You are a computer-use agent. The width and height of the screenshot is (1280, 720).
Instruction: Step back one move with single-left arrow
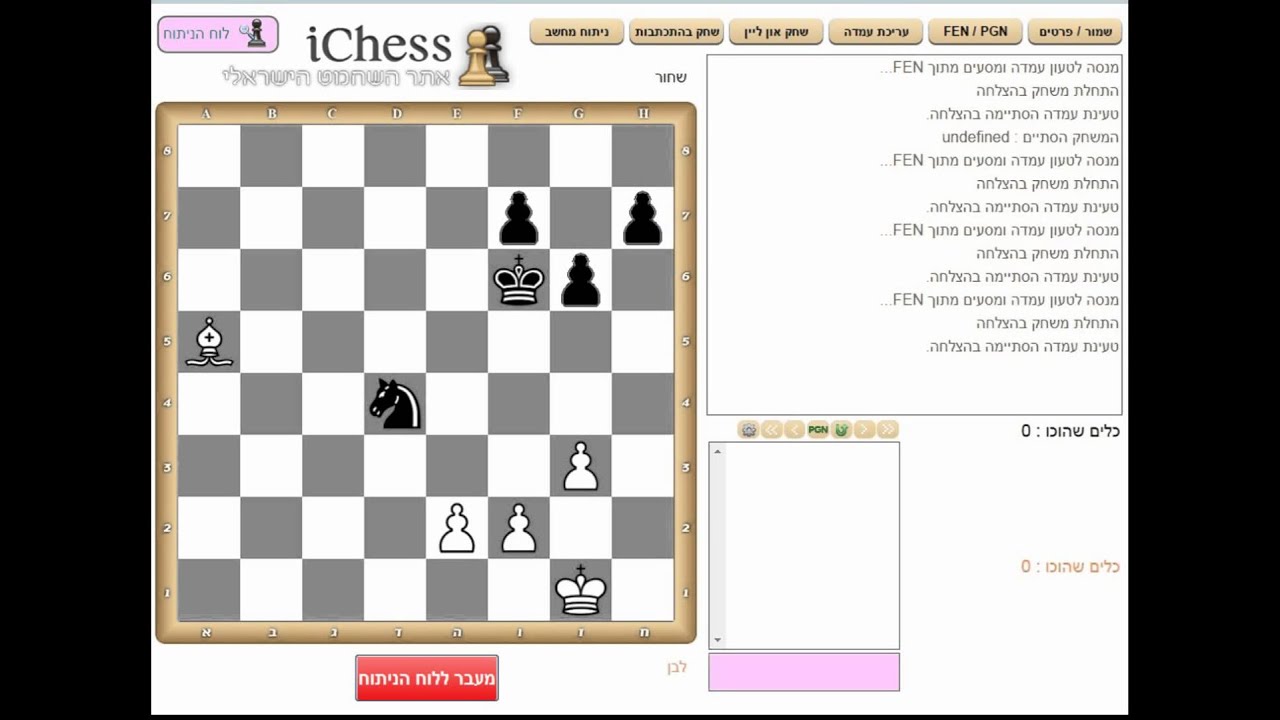click(795, 430)
